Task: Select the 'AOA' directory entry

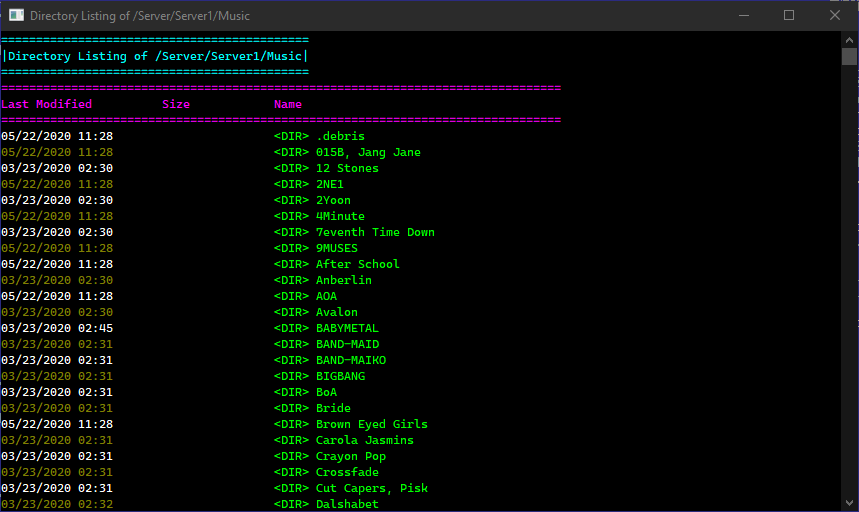Action: 327,296
